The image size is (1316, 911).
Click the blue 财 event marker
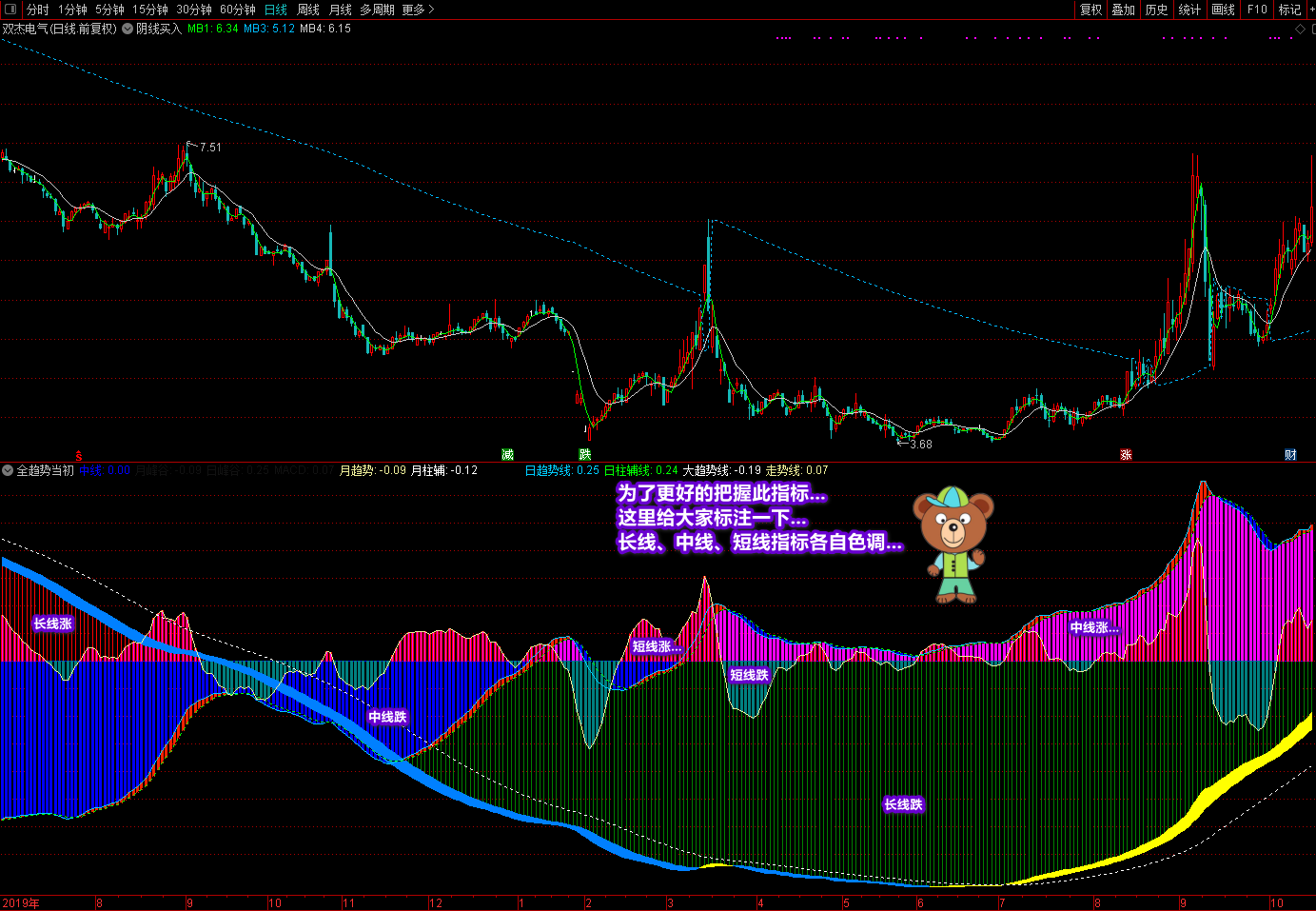tap(1290, 455)
